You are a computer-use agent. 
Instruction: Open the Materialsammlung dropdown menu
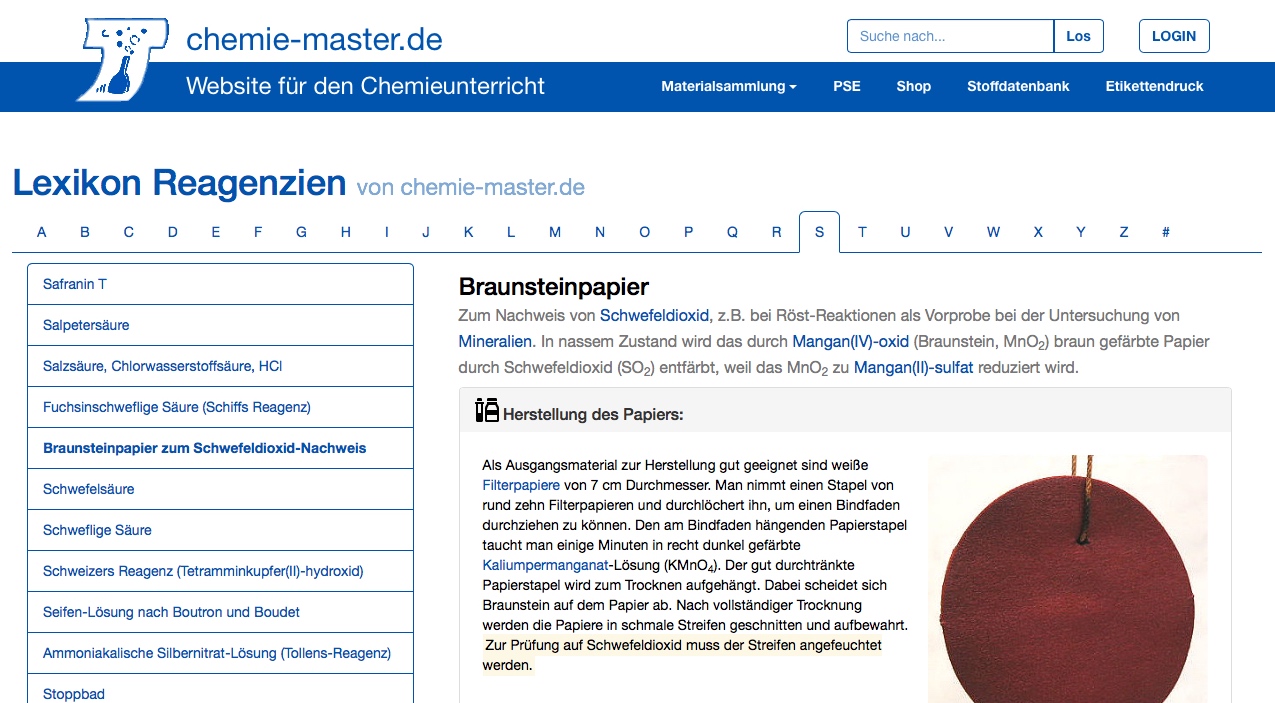pos(728,86)
